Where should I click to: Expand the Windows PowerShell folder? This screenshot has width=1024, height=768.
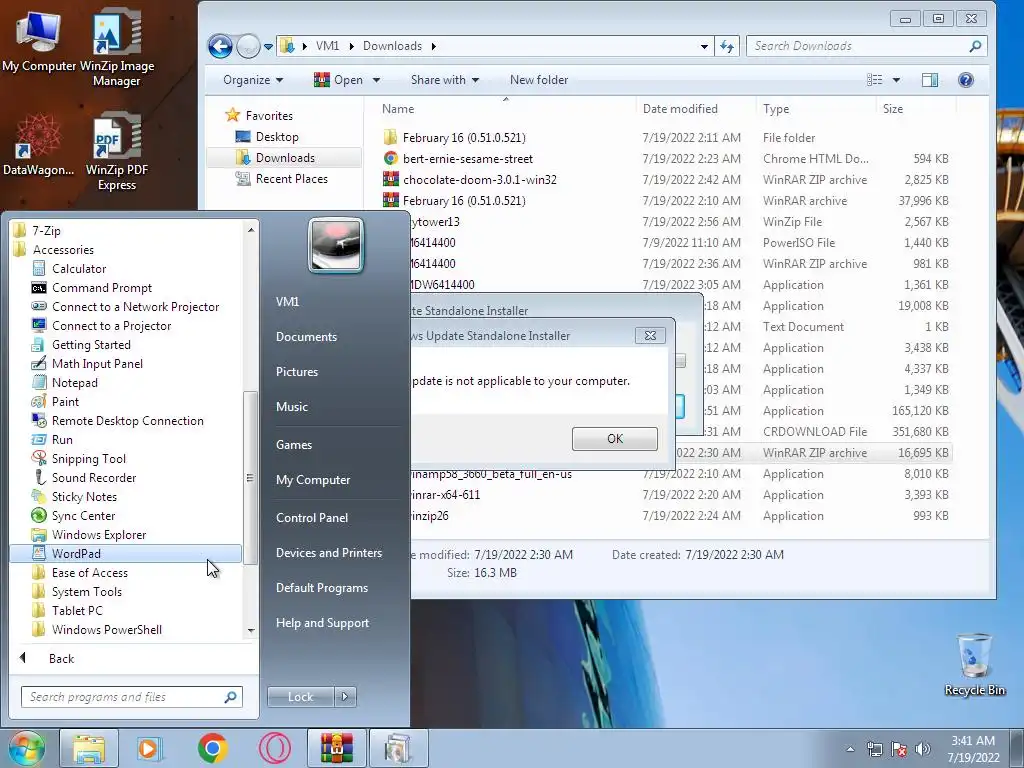(x=106, y=629)
